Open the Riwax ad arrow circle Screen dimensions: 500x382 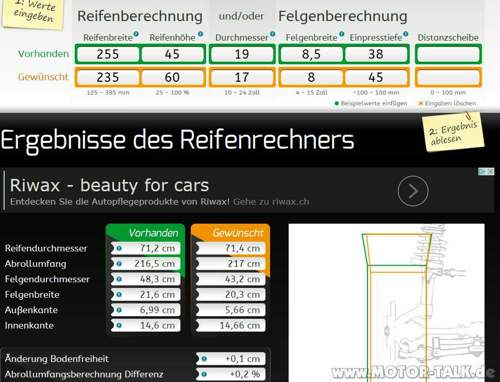click(413, 191)
